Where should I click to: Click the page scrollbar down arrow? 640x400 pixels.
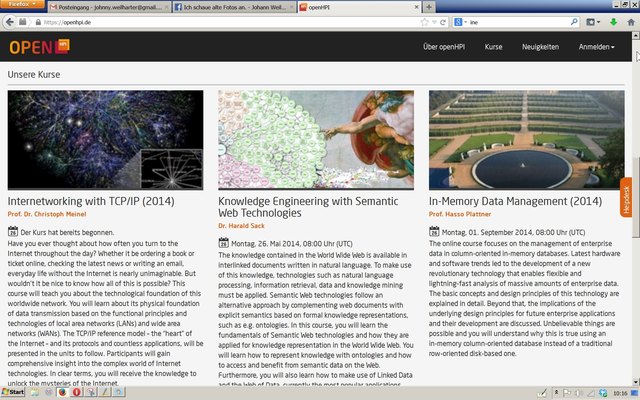[x=636, y=382]
